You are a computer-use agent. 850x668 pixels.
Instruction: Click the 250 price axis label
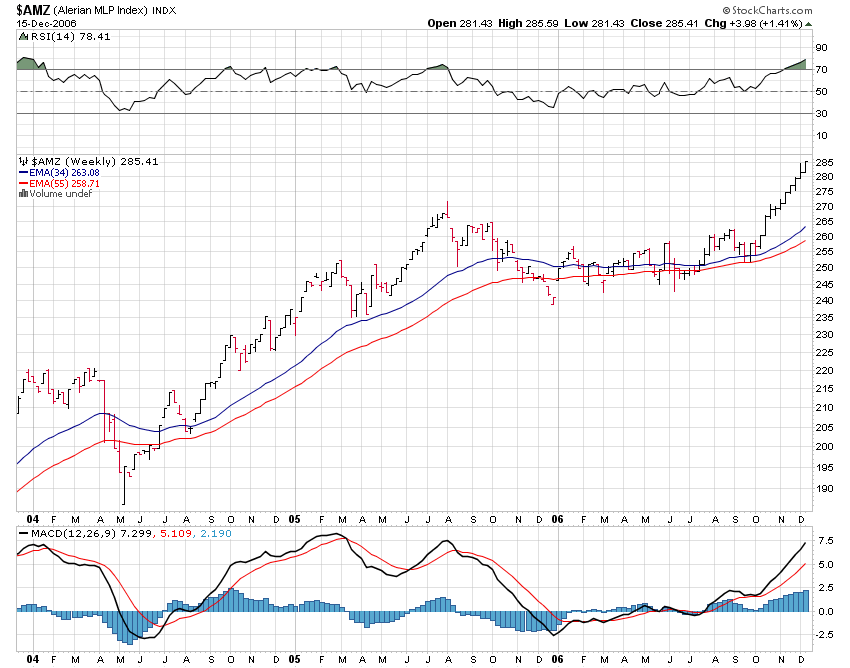pos(824,267)
